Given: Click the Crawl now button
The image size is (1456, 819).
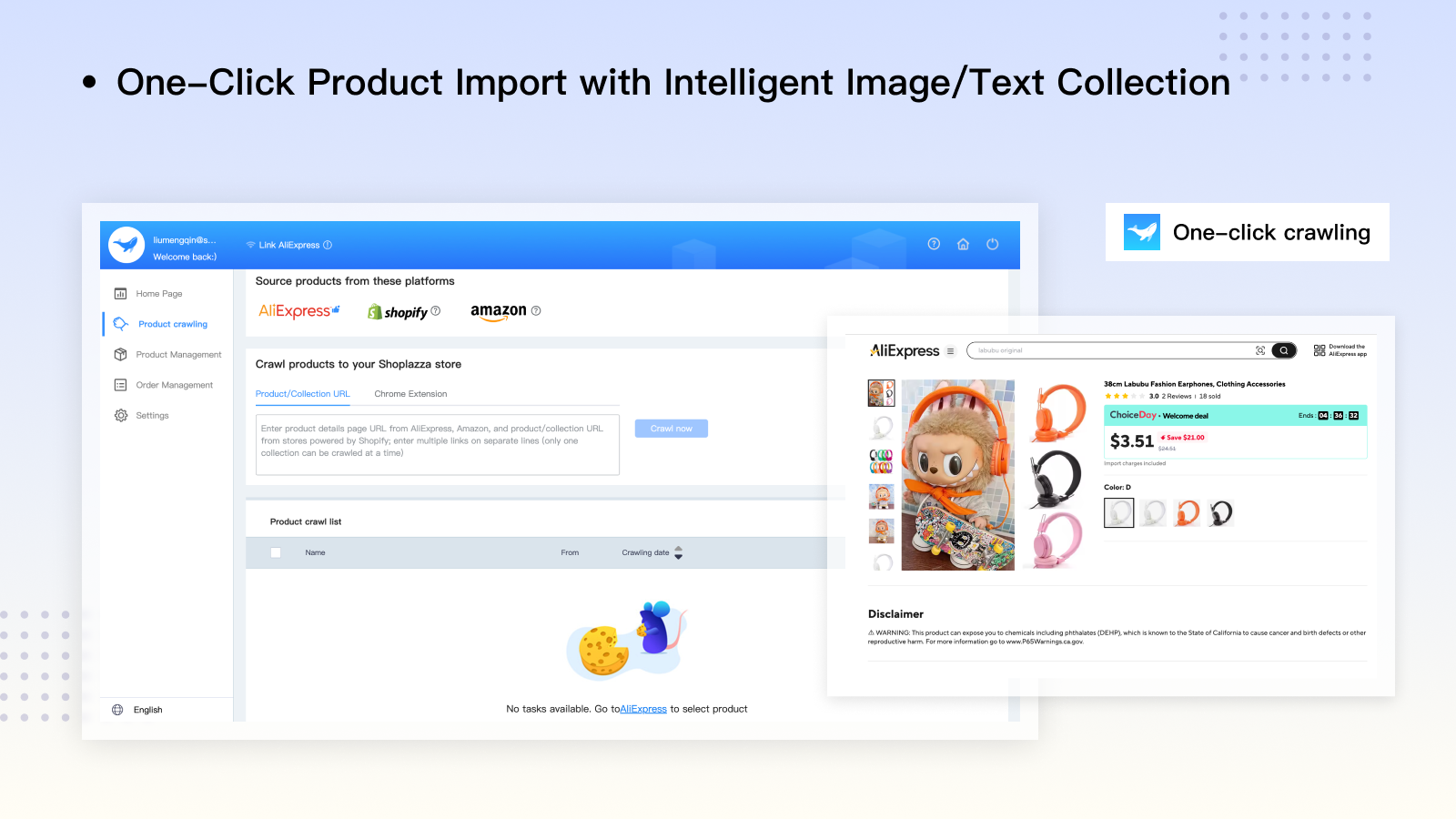Looking at the screenshot, I should pyautogui.click(x=672, y=429).
